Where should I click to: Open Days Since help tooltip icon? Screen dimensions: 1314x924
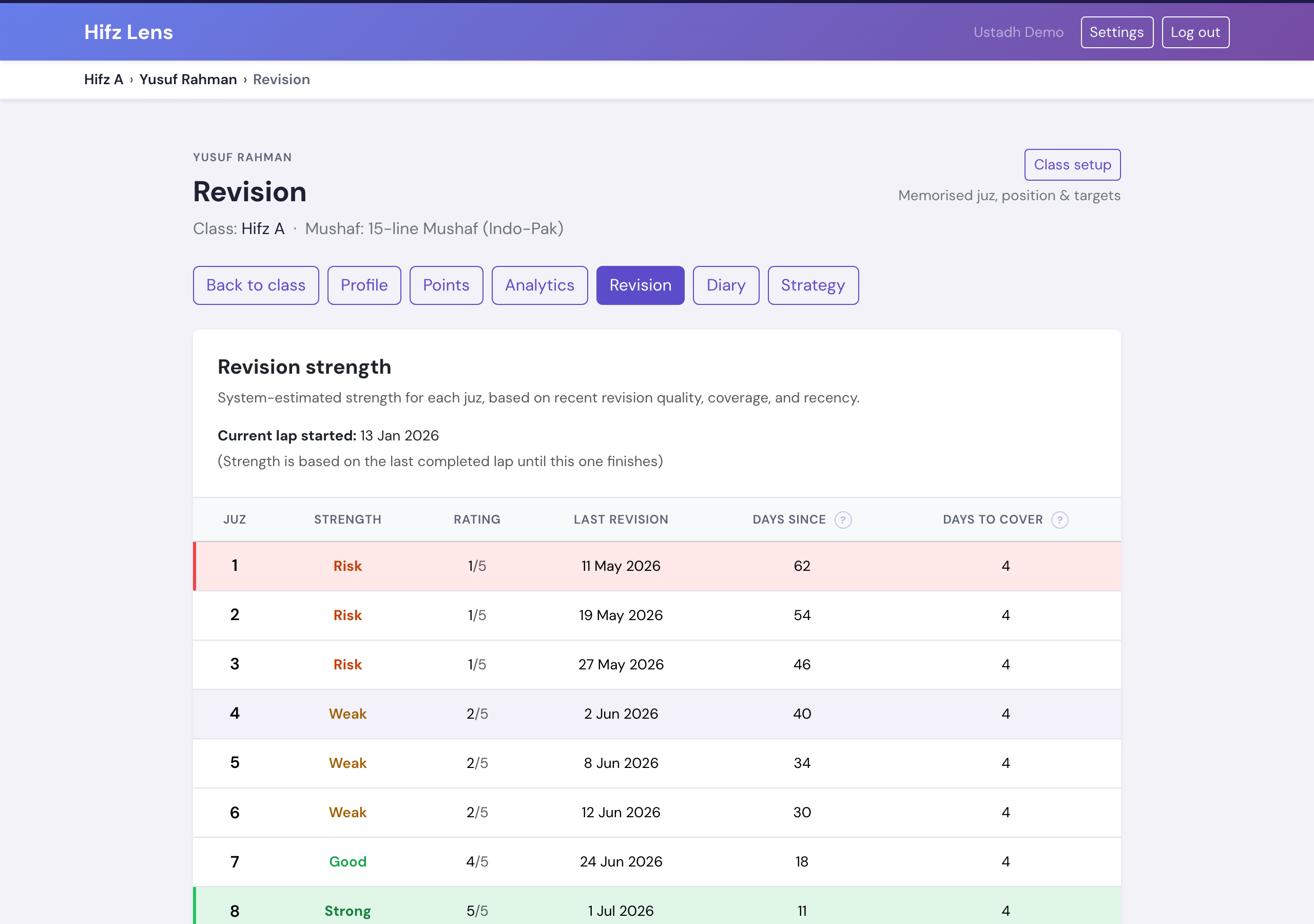[x=843, y=520]
